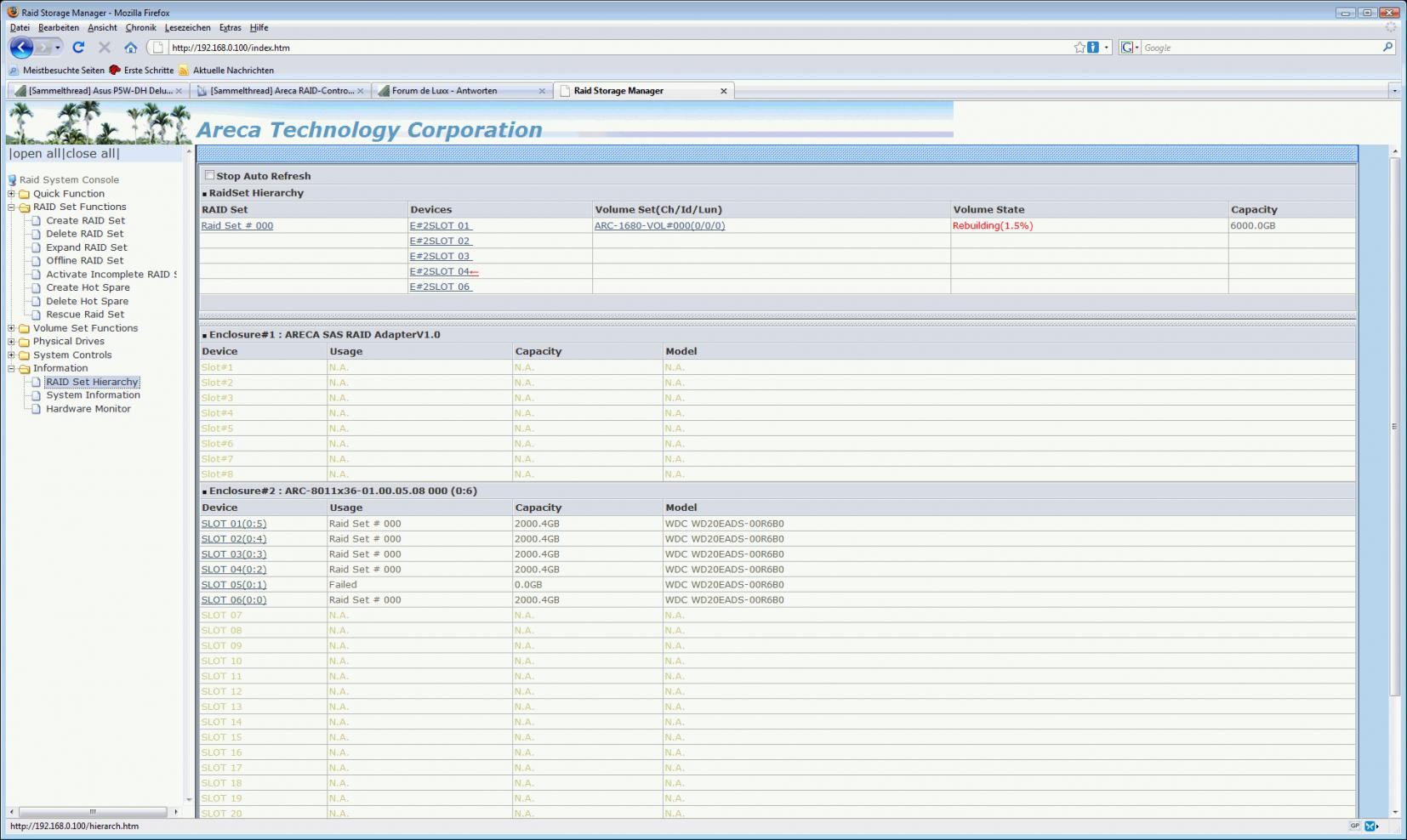Tick the Stop Auto Refresh checkbox
The image size is (1407, 840).
click(x=209, y=175)
